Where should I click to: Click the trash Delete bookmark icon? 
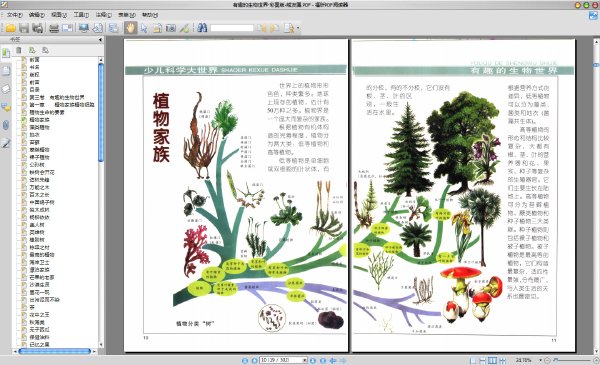[x=18, y=50]
